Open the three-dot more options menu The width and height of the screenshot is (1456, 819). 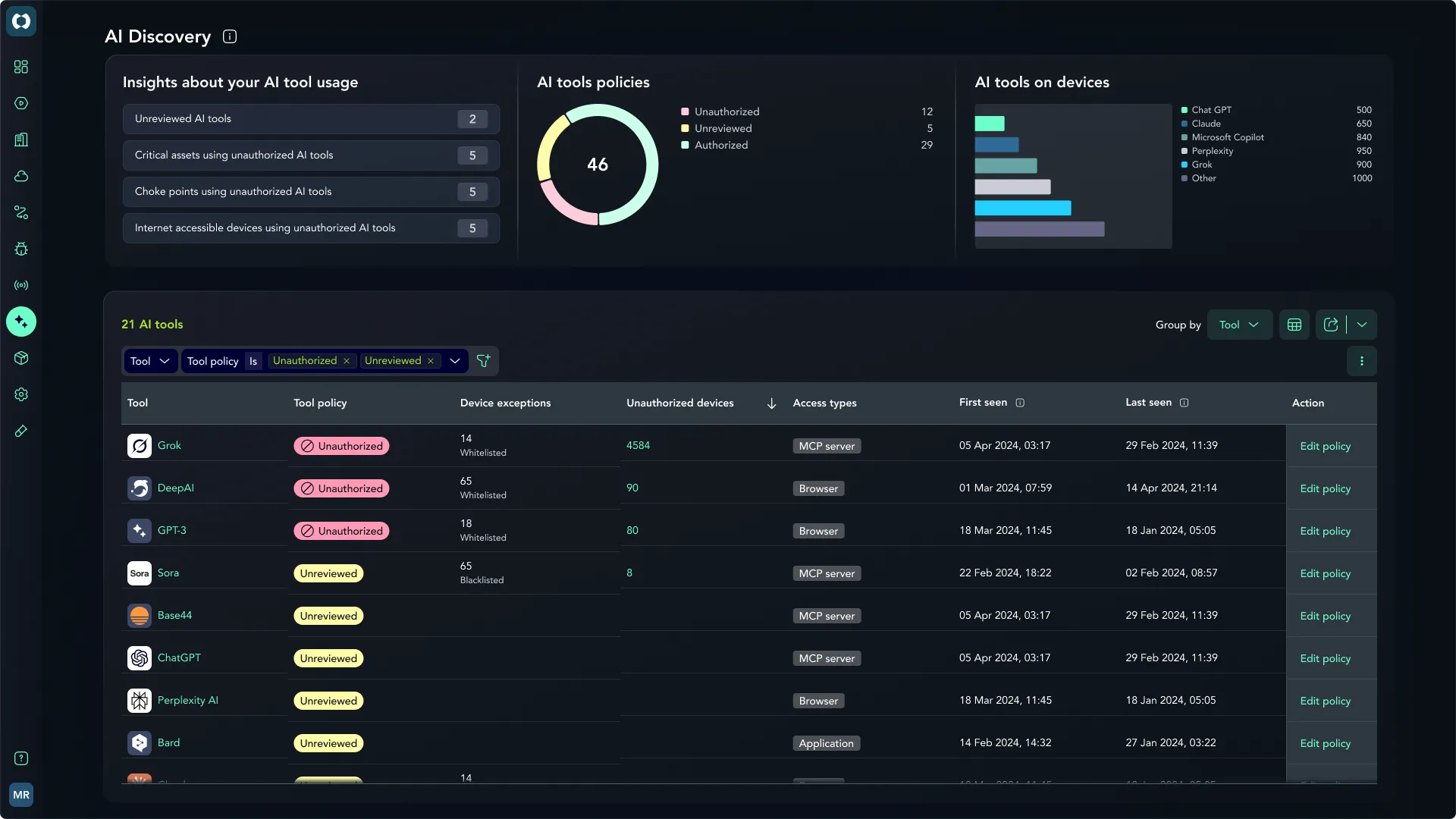click(1362, 361)
